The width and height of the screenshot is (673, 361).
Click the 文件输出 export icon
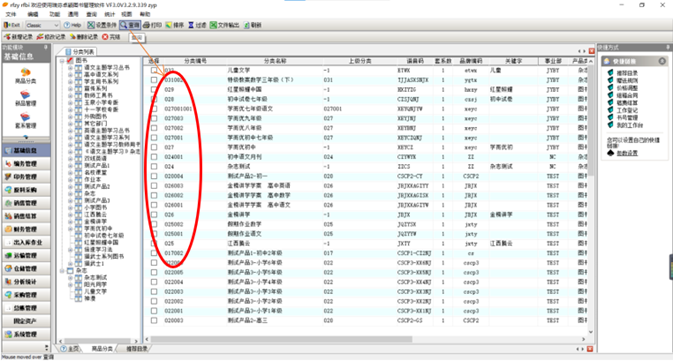[224, 25]
